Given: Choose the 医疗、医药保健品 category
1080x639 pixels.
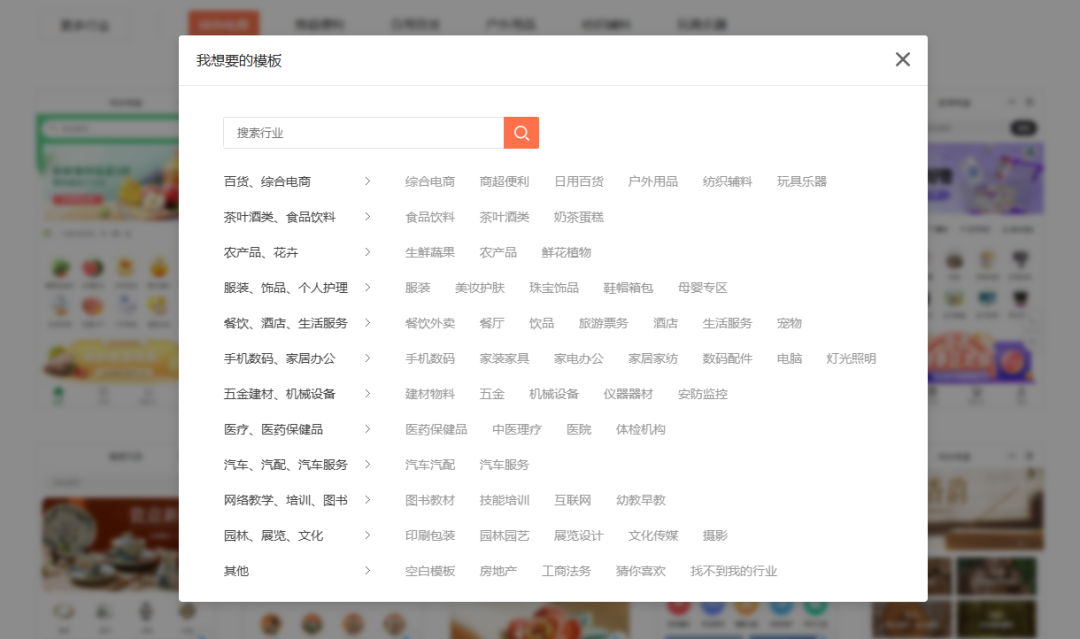Looking at the screenshot, I should [x=273, y=429].
